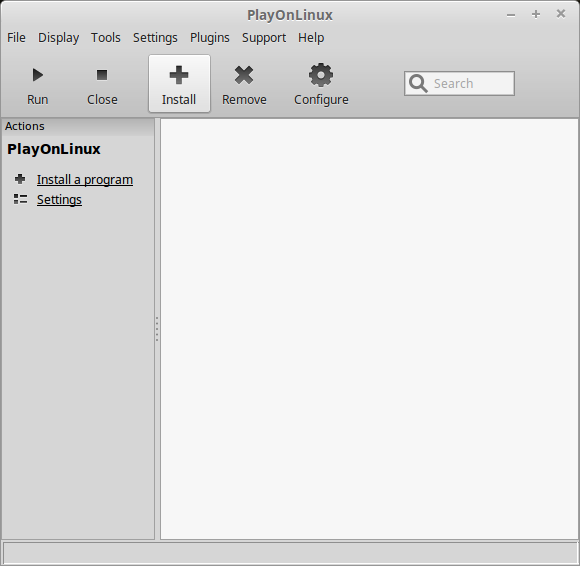Open the Tools menu
This screenshot has height=566, width=580.
tap(106, 38)
